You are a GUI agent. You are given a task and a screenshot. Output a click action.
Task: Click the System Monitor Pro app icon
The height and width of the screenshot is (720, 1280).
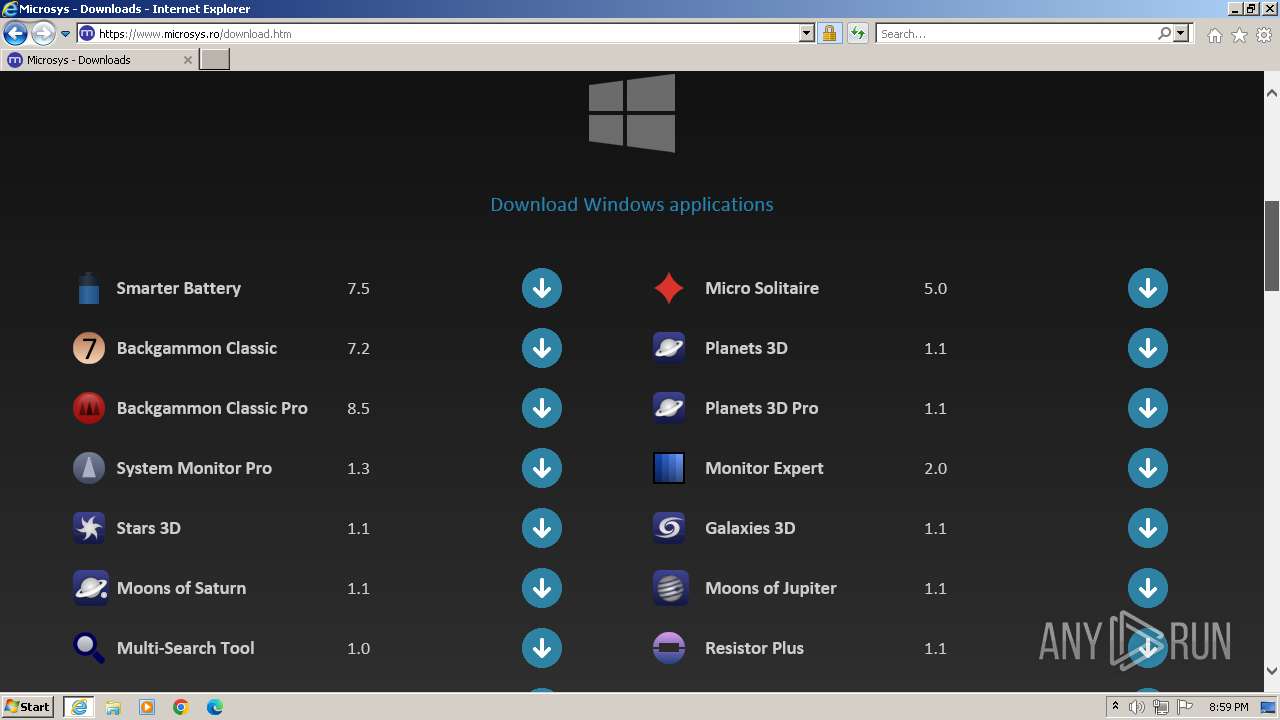[x=89, y=468]
